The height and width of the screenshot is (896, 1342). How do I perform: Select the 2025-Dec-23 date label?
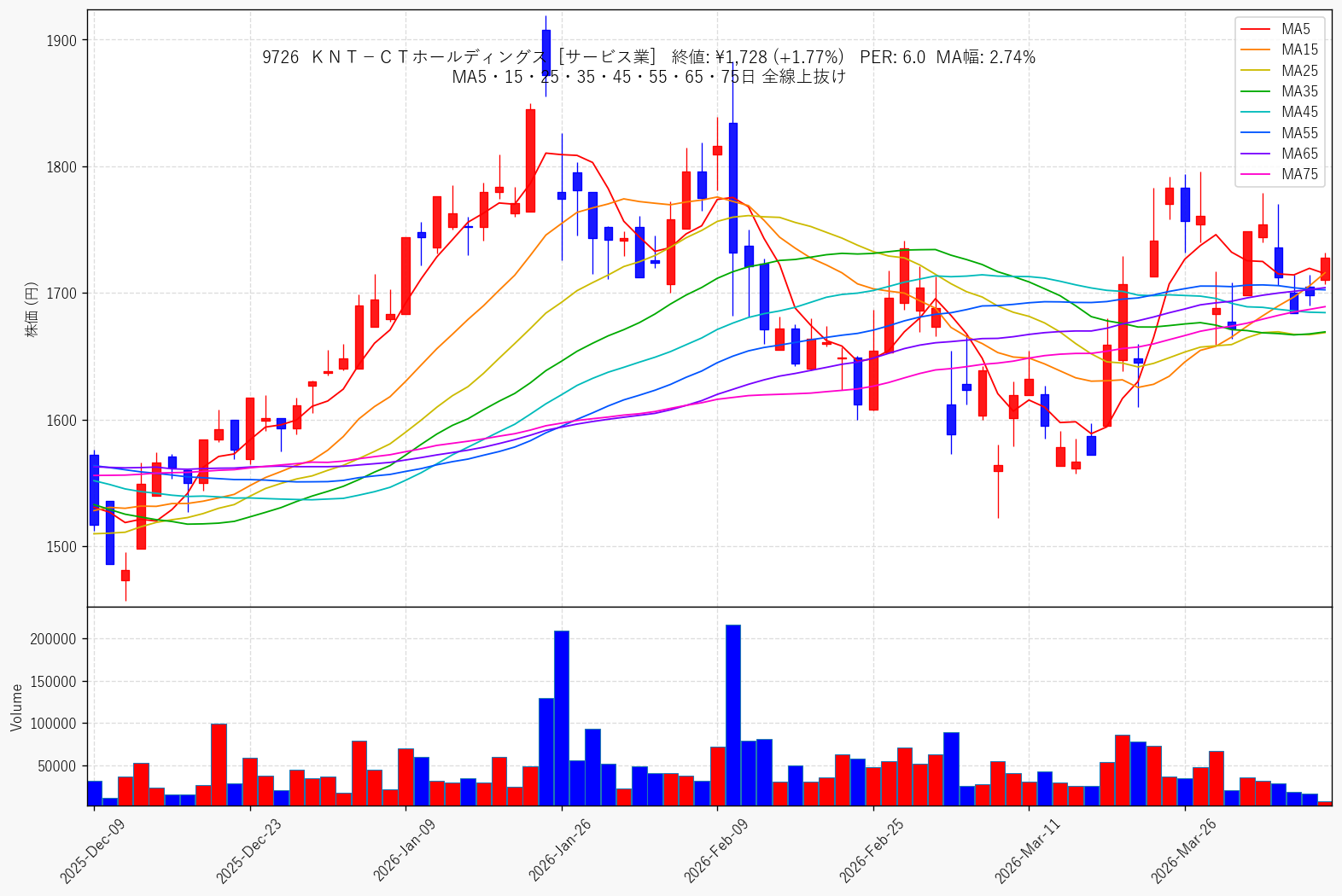(x=248, y=850)
